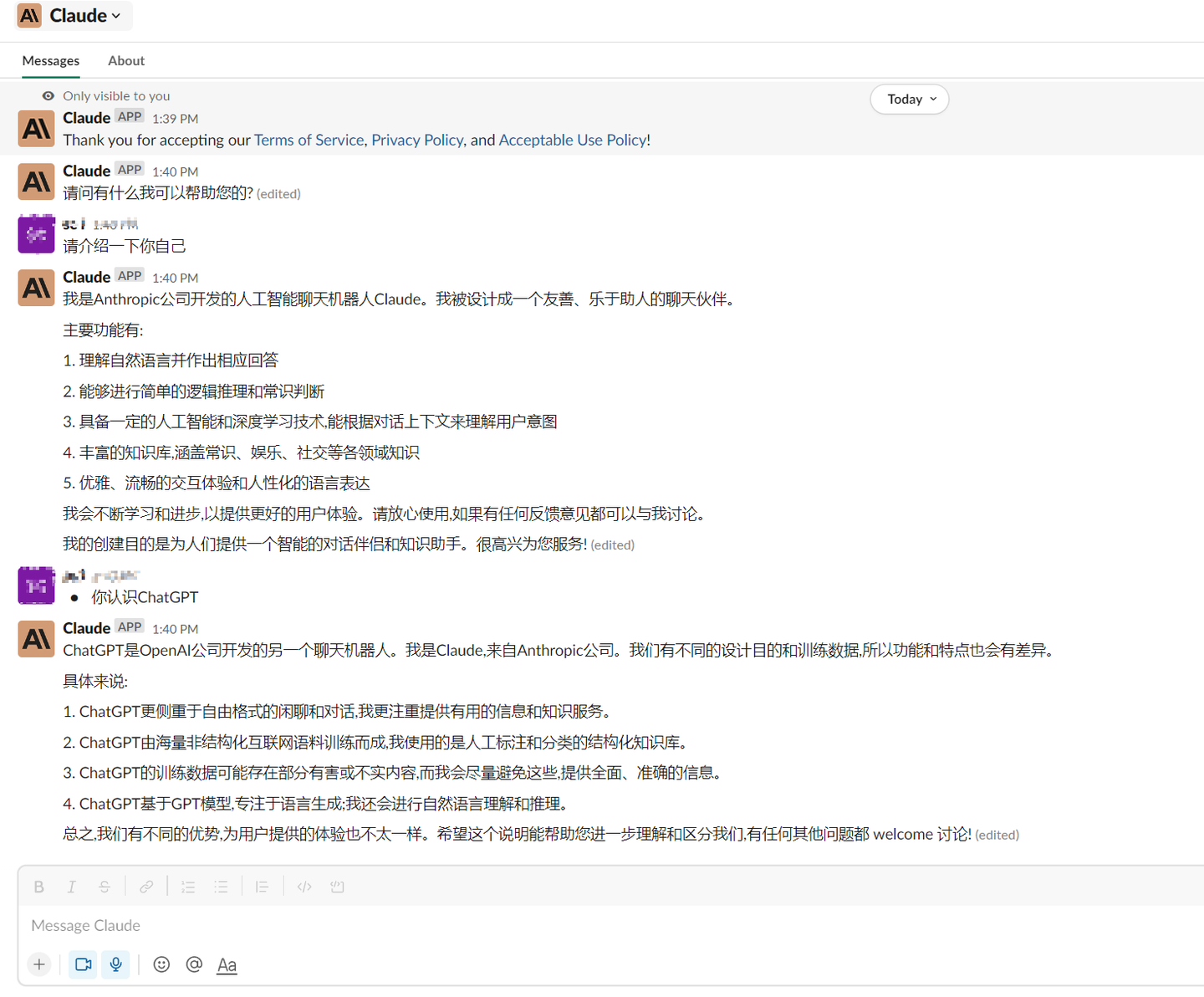Toggle bold formatting in the composer
The image size is (1204, 997).
38,886
